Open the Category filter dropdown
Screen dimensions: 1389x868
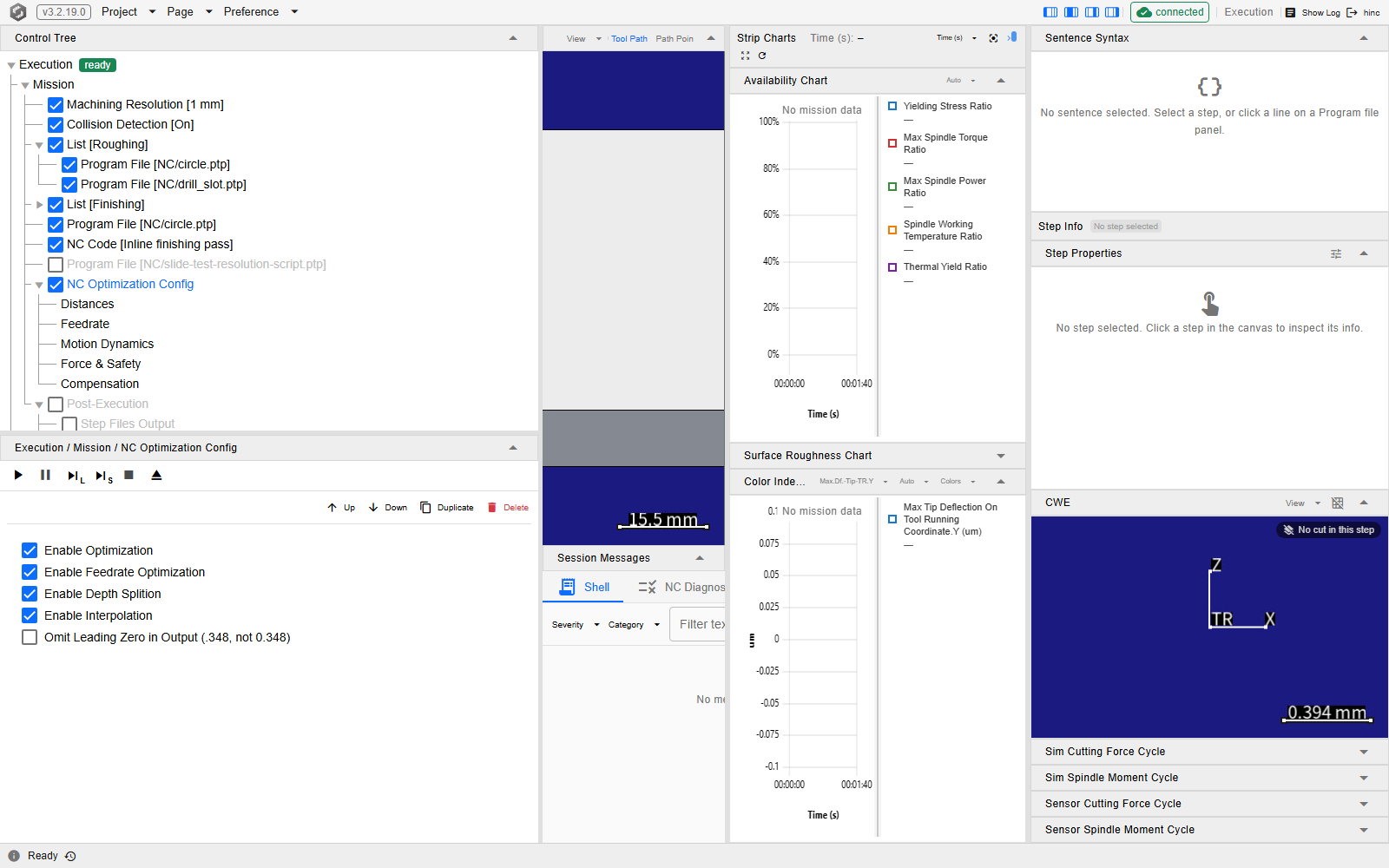pyautogui.click(x=634, y=625)
